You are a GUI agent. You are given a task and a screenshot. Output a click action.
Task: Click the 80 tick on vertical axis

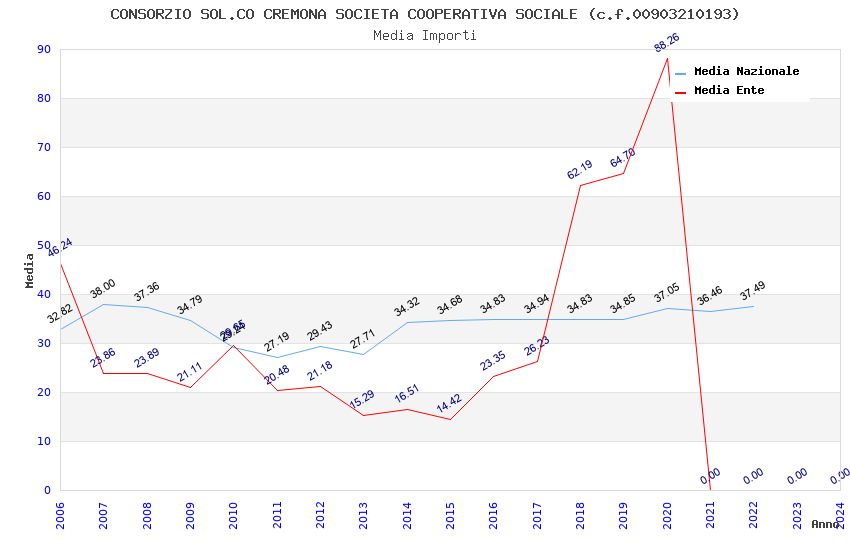pos(44,98)
